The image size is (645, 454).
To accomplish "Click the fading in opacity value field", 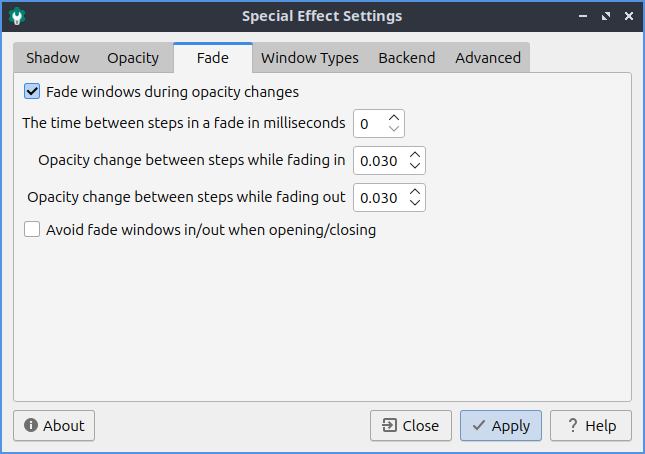I will pos(379,161).
